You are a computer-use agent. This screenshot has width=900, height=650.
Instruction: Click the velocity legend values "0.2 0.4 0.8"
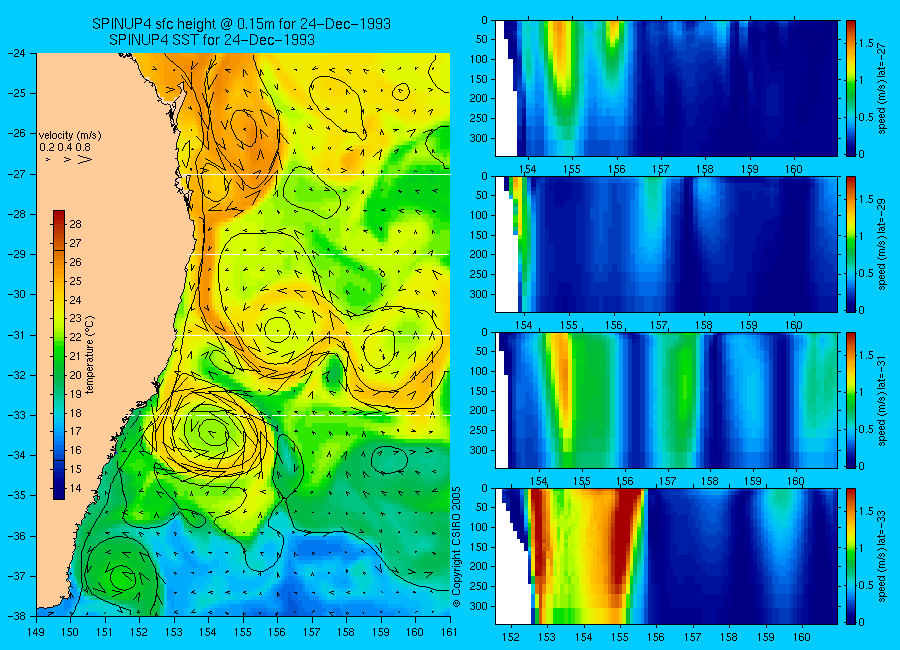pyautogui.click(x=65, y=147)
